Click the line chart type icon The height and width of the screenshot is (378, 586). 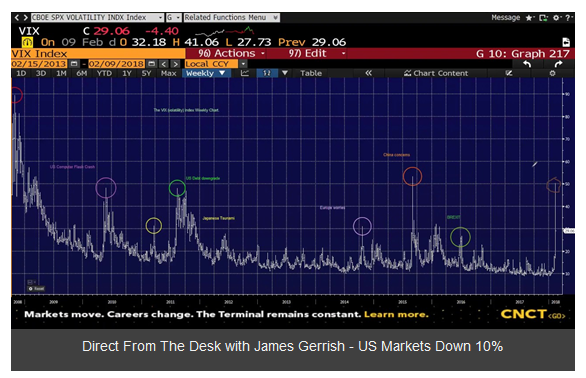click(244, 73)
